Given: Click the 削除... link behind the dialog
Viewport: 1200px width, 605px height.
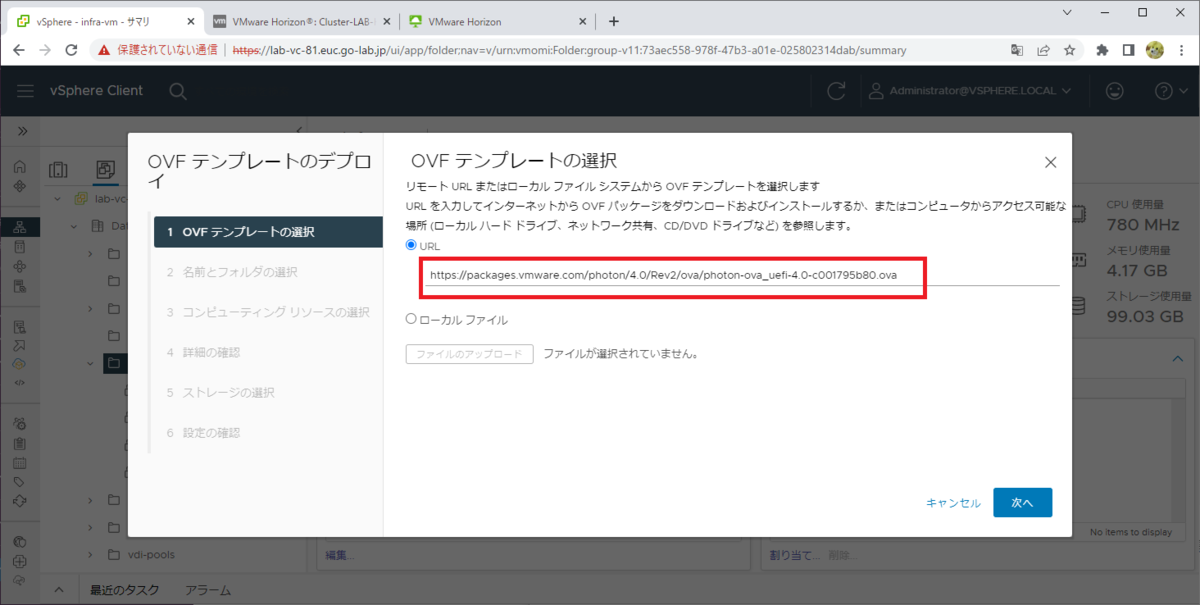Looking at the screenshot, I should click(x=844, y=554).
